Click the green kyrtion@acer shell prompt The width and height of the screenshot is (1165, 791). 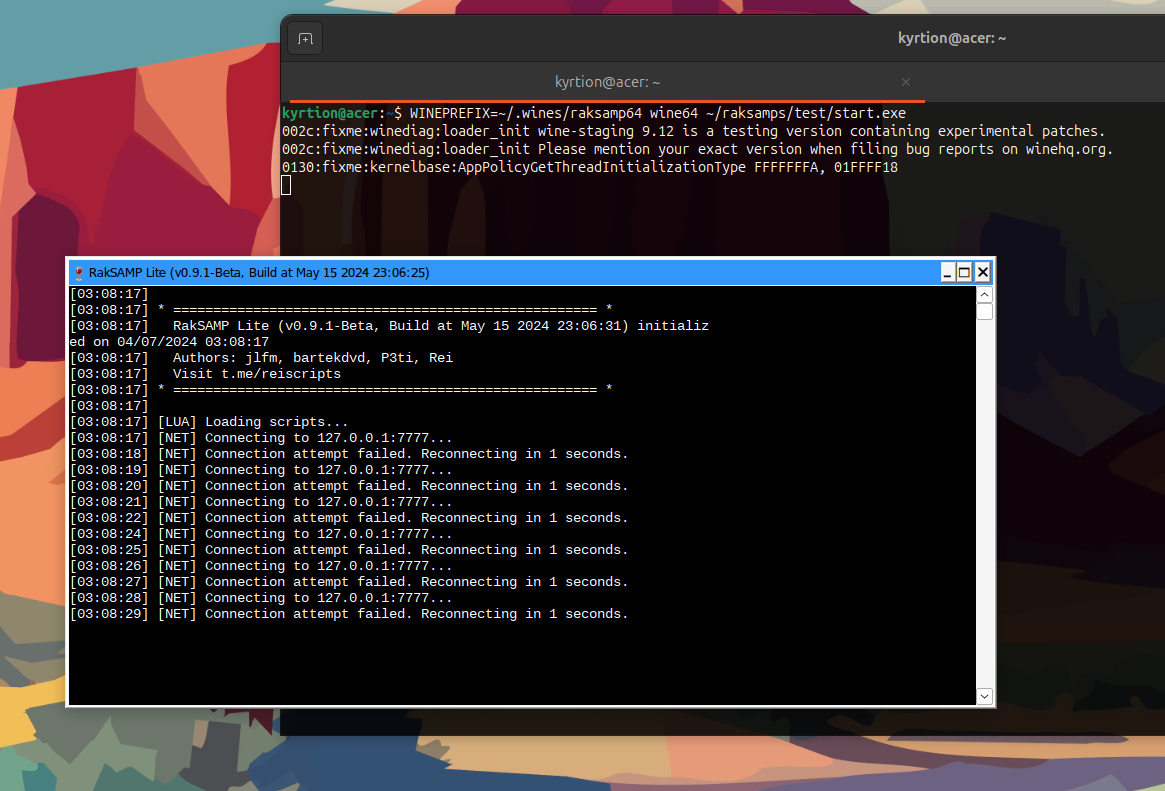[330, 113]
